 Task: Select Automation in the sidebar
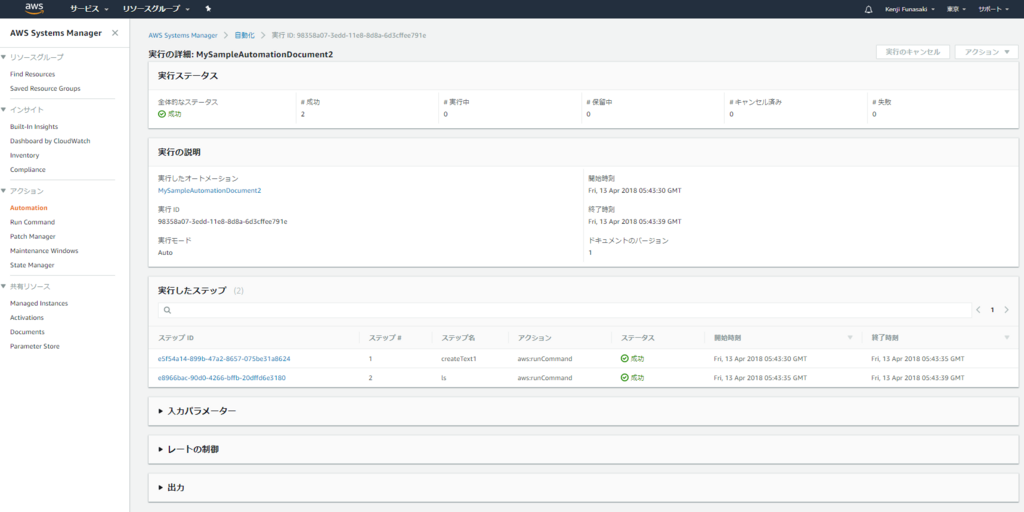click(x=29, y=208)
